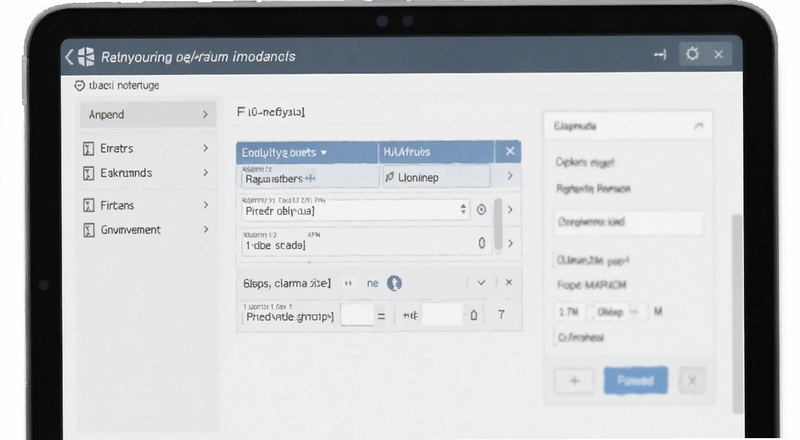Select the HilAfrubs column header
The height and width of the screenshot is (440, 800).
436,152
